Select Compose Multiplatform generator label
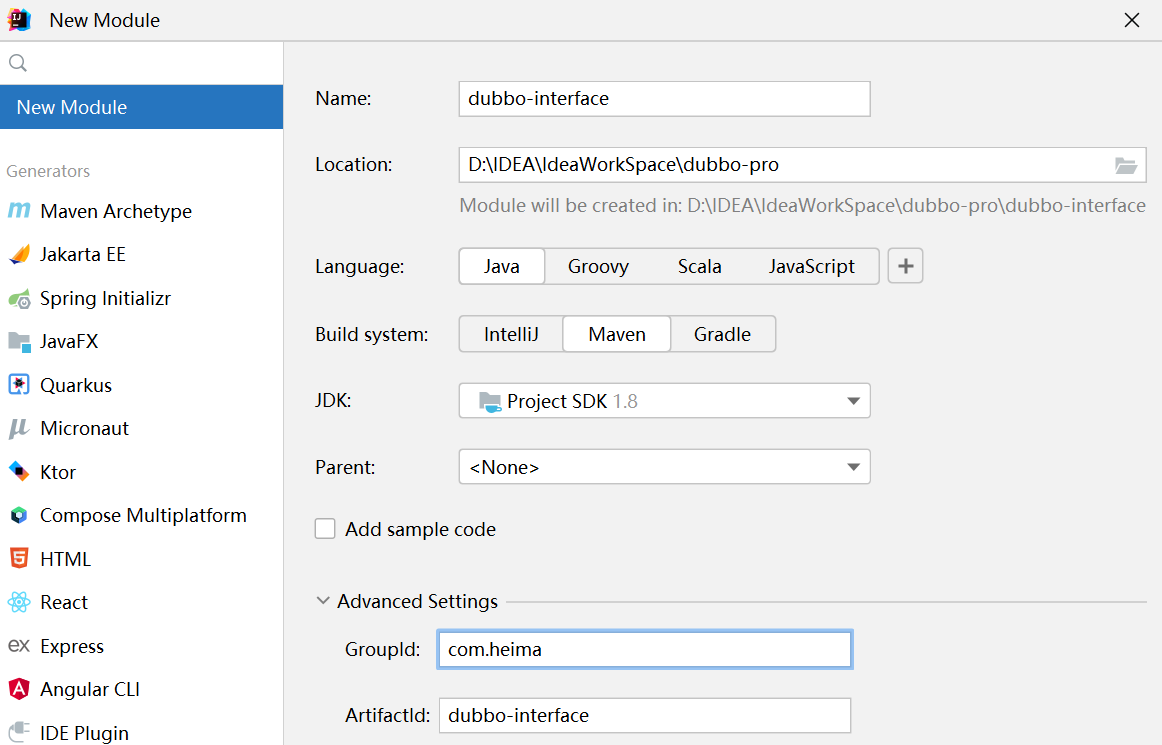The width and height of the screenshot is (1162, 745). (x=143, y=515)
